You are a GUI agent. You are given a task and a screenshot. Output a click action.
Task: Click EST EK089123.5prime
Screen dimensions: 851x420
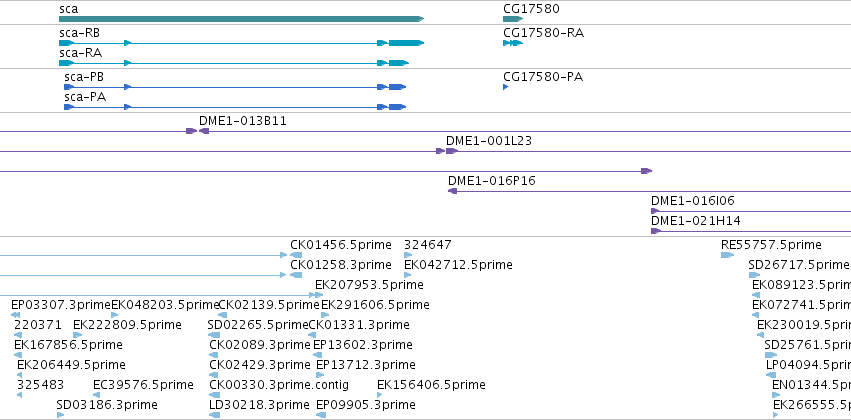[x=801, y=285]
